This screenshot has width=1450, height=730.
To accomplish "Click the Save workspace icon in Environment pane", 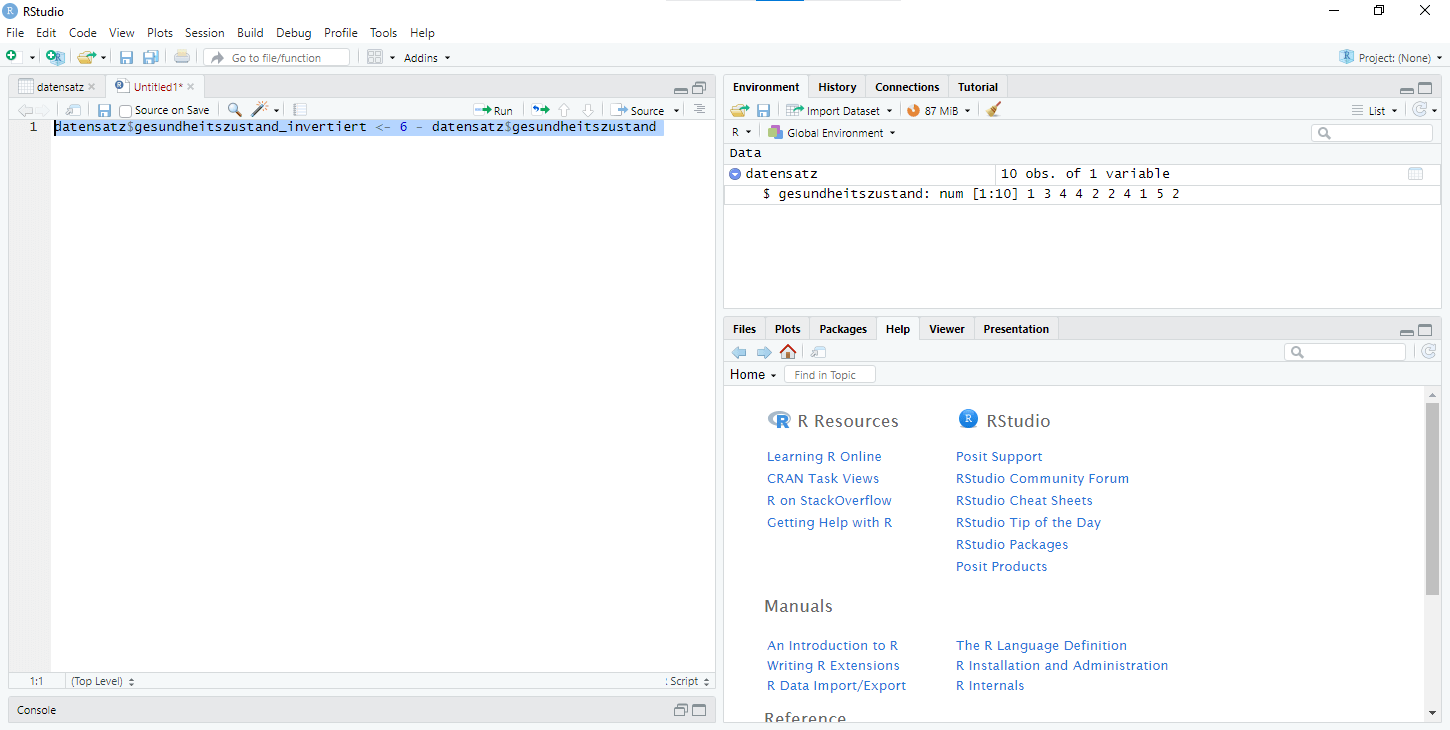I will click(763, 110).
